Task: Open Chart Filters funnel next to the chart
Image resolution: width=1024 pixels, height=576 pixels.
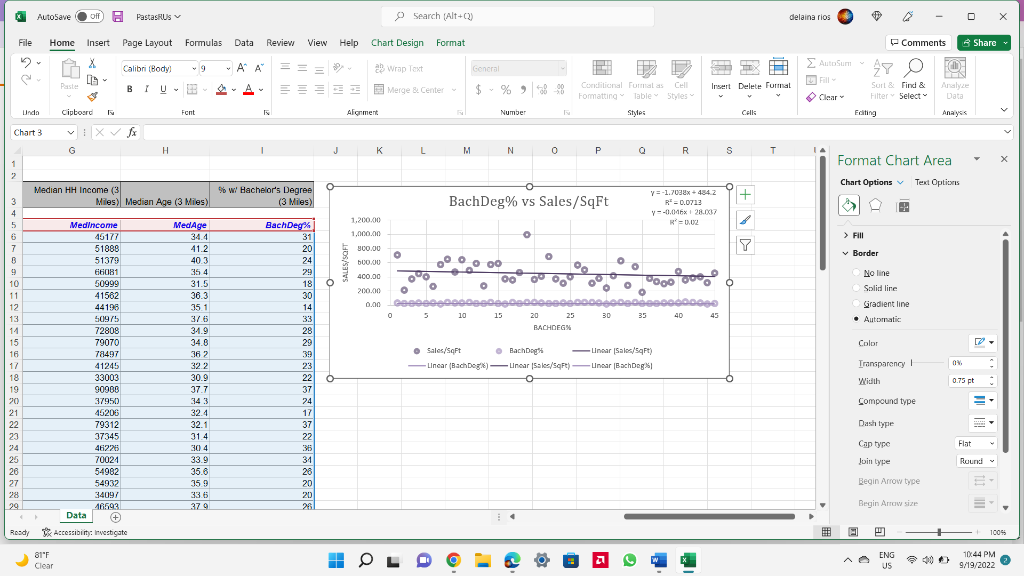Action: tap(744, 245)
